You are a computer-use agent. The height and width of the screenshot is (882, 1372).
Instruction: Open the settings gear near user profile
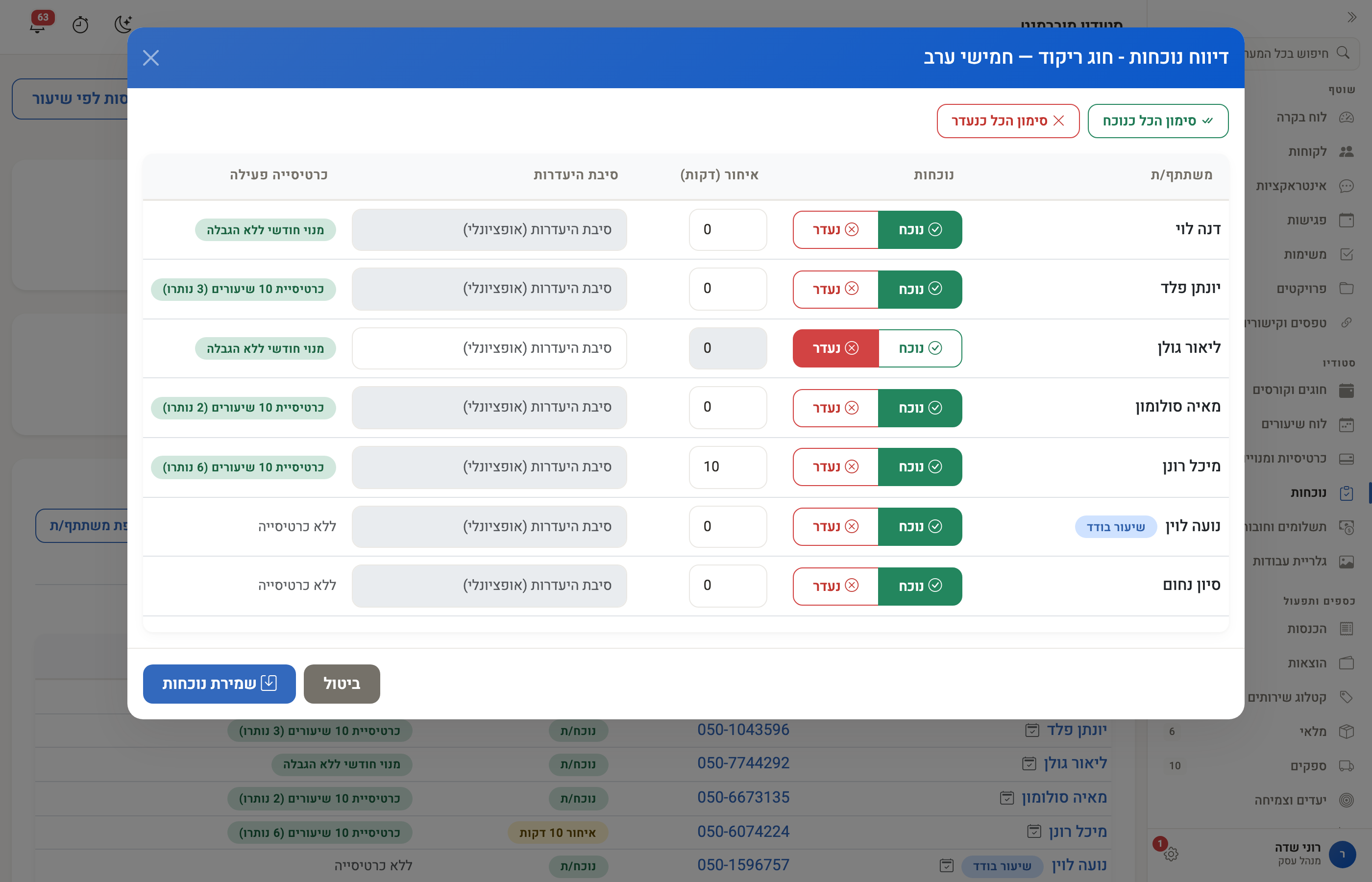pyautogui.click(x=1171, y=854)
